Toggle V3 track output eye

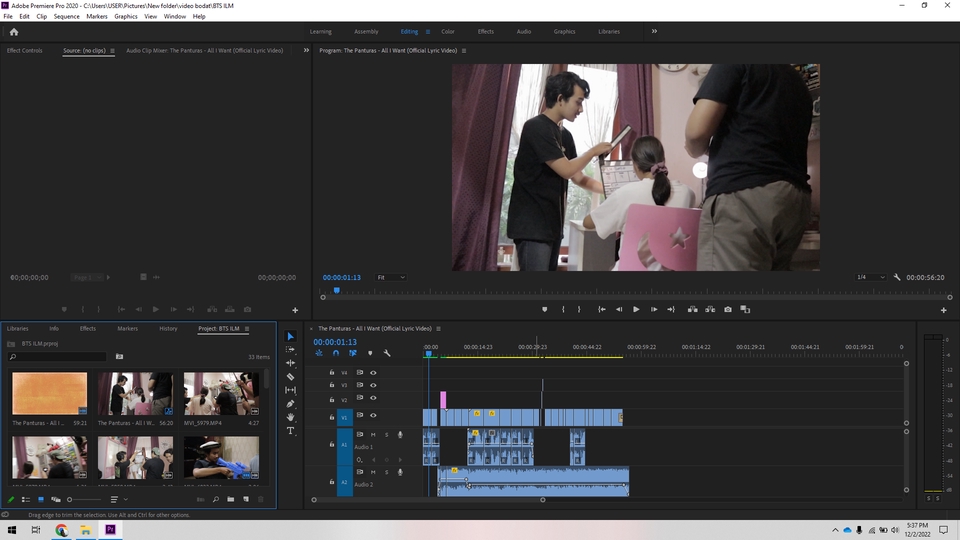[373, 385]
